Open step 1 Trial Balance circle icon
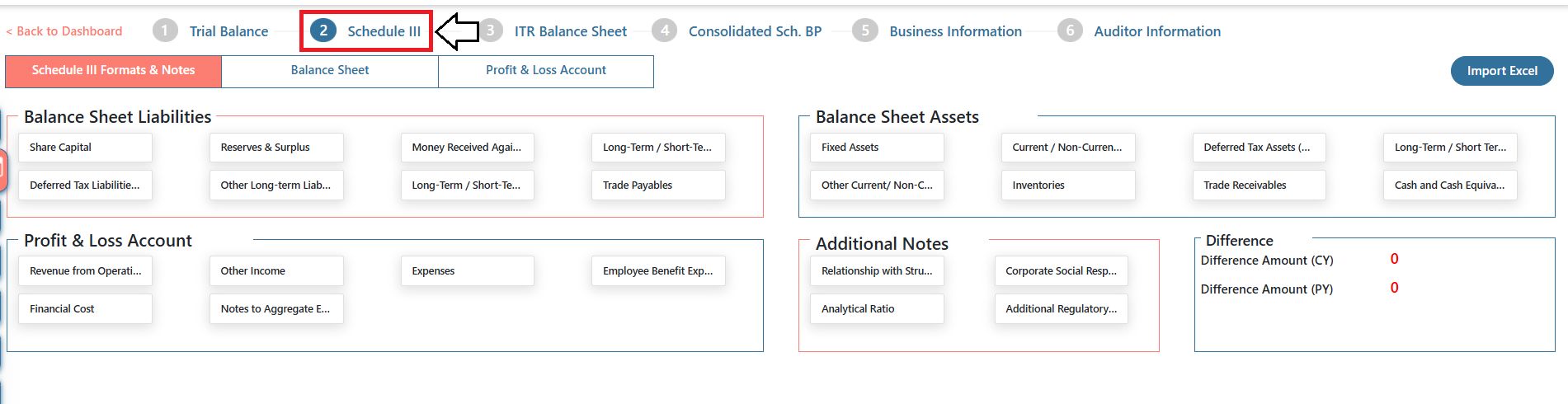This screenshot has height=404, width=1568. (165, 31)
